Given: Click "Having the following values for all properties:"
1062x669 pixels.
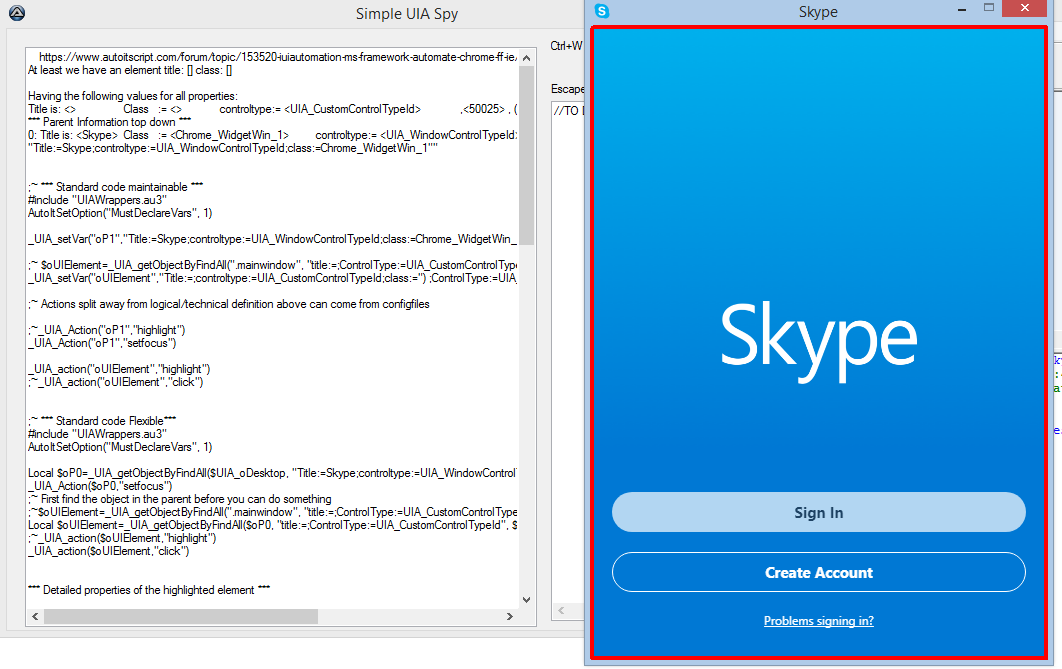Looking at the screenshot, I should (x=133, y=96).
